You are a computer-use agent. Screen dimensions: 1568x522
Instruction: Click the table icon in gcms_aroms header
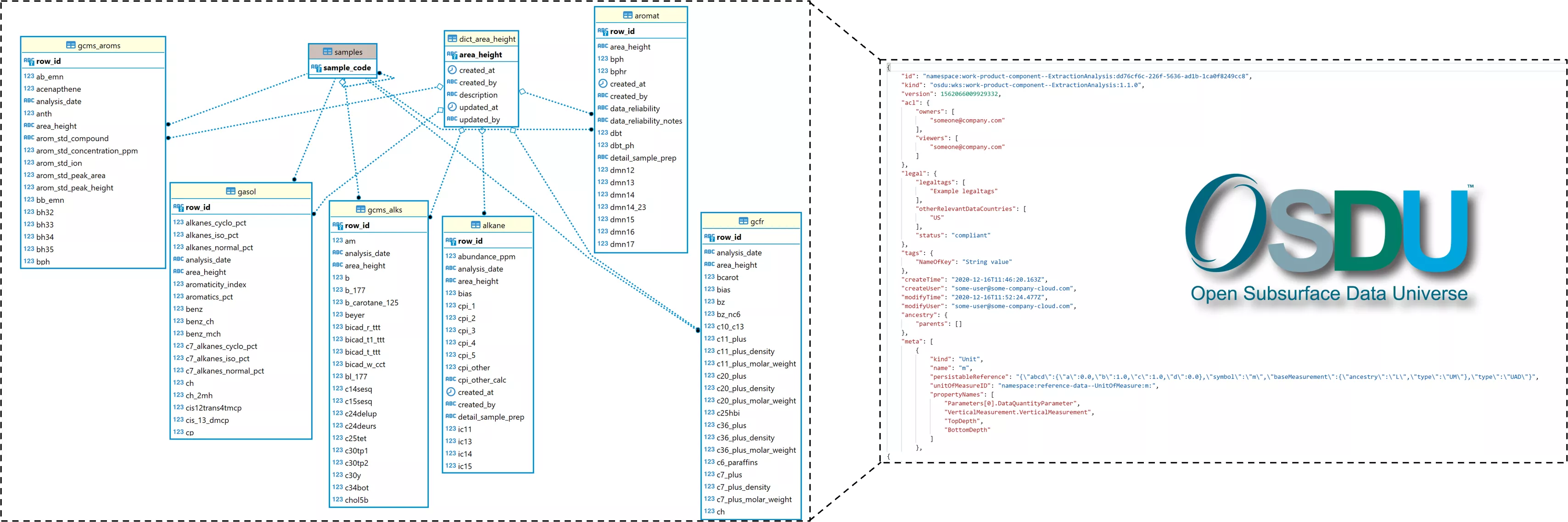coord(71,45)
